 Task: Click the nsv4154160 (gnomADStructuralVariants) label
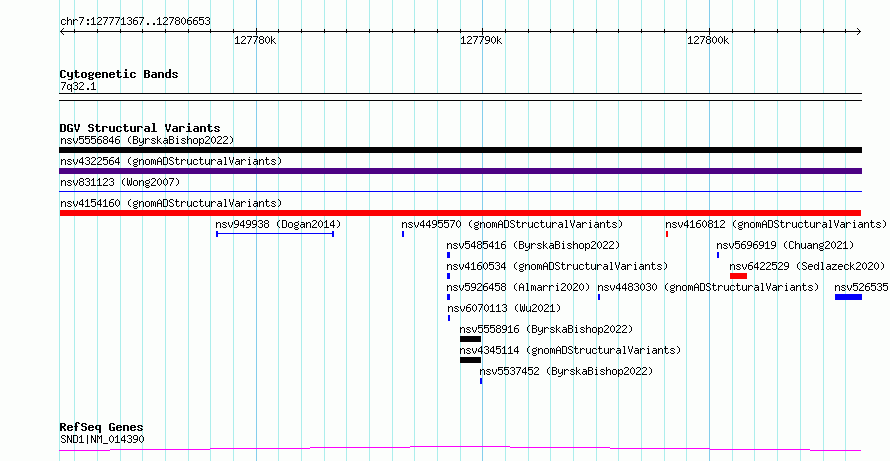pyautogui.click(x=171, y=203)
